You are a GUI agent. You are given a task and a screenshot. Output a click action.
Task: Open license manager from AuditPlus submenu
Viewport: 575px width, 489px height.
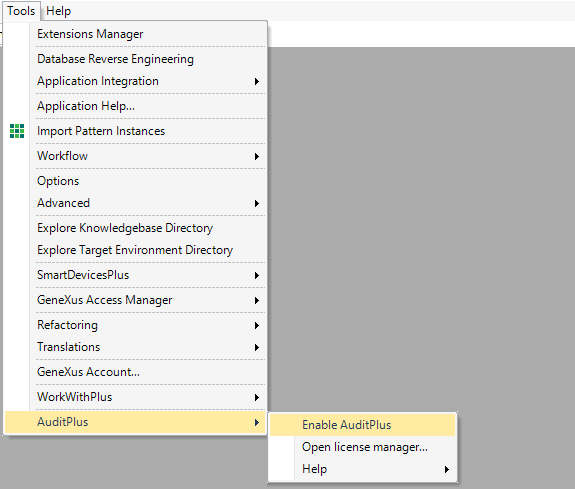click(x=362, y=447)
